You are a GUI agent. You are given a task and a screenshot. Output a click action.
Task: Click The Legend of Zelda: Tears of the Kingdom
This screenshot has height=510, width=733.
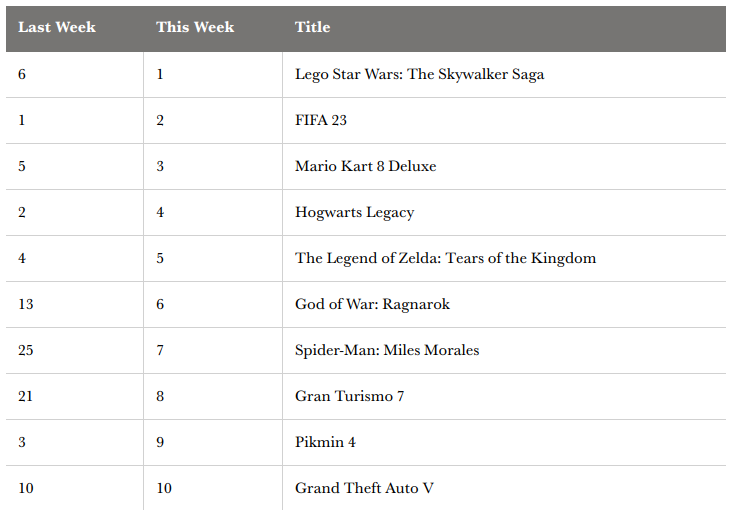(x=446, y=259)
